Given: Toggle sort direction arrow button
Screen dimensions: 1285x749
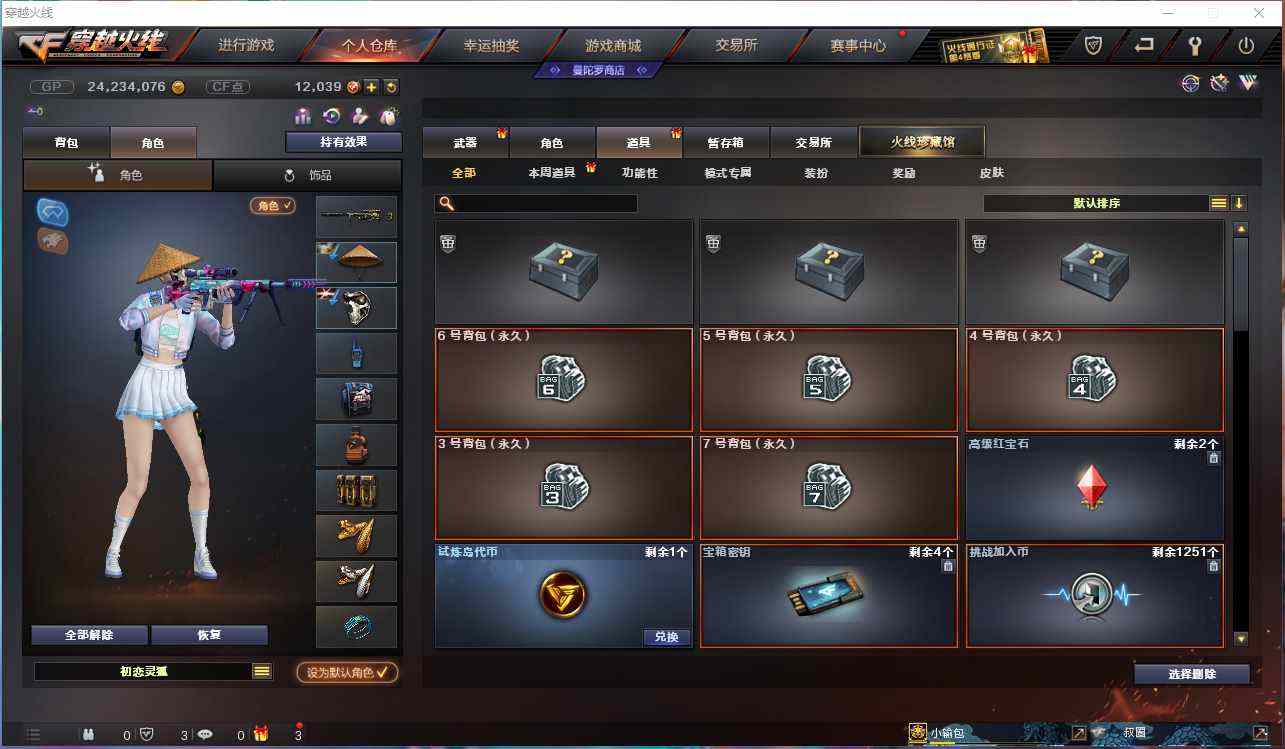Looking at the screenshot, I should [x=1239, y=203].
